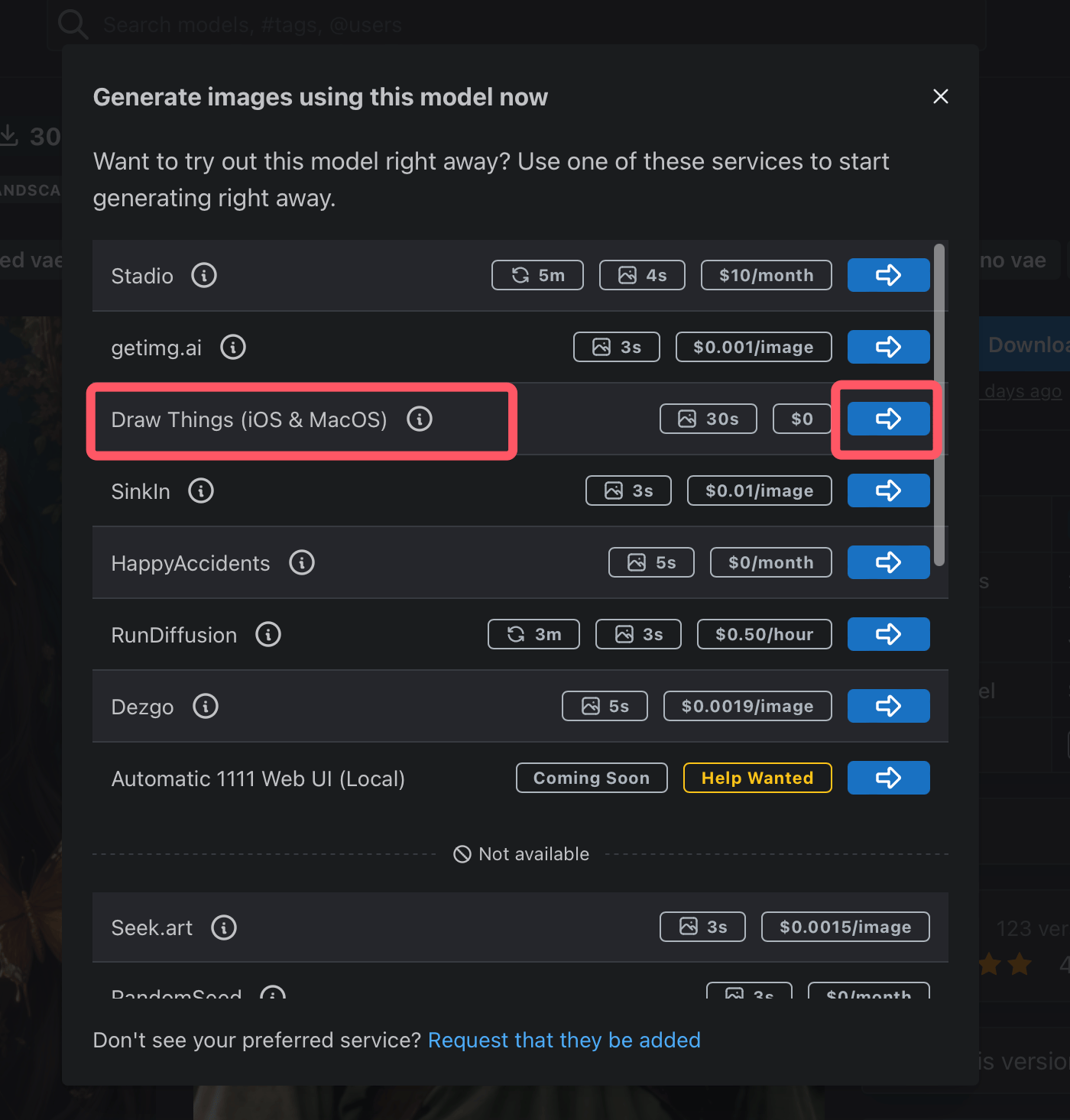Close the generate images dialog
Viewport: 1070px width, 1120px height.
coord(941,96)
